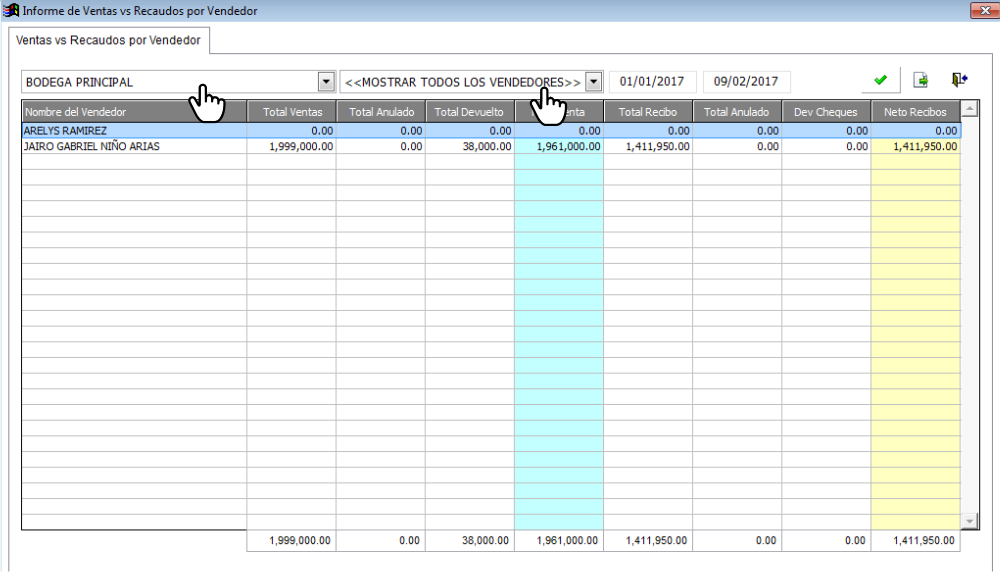Click the Total Anulado header beside Total Recibo

tap(737, 112)
